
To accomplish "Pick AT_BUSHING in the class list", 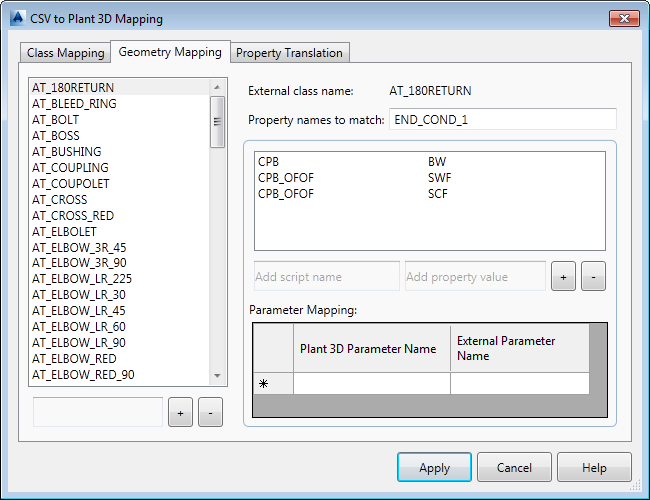I will point(120,152).
